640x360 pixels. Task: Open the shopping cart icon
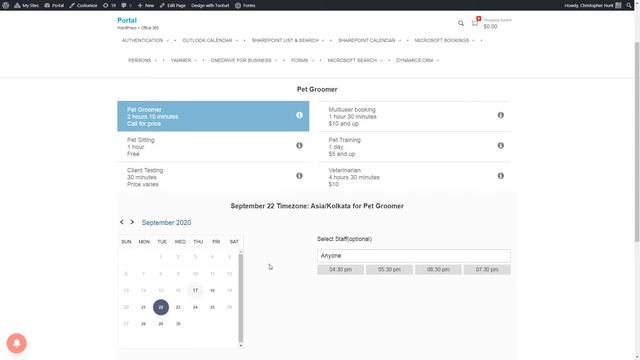[475, 22]
